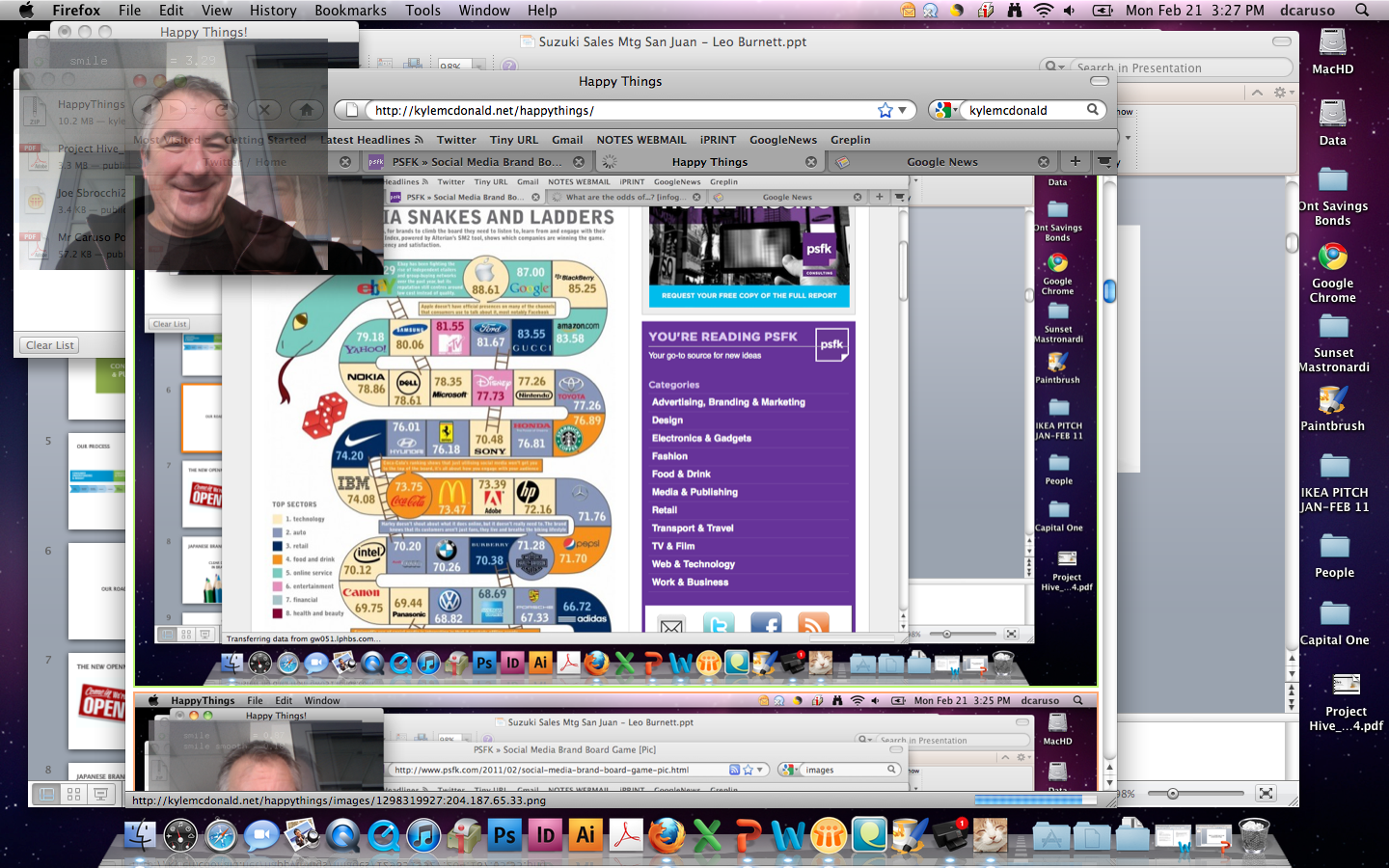
Task: Bookmark this page with the star icon
Action: (x=885, y=110)
